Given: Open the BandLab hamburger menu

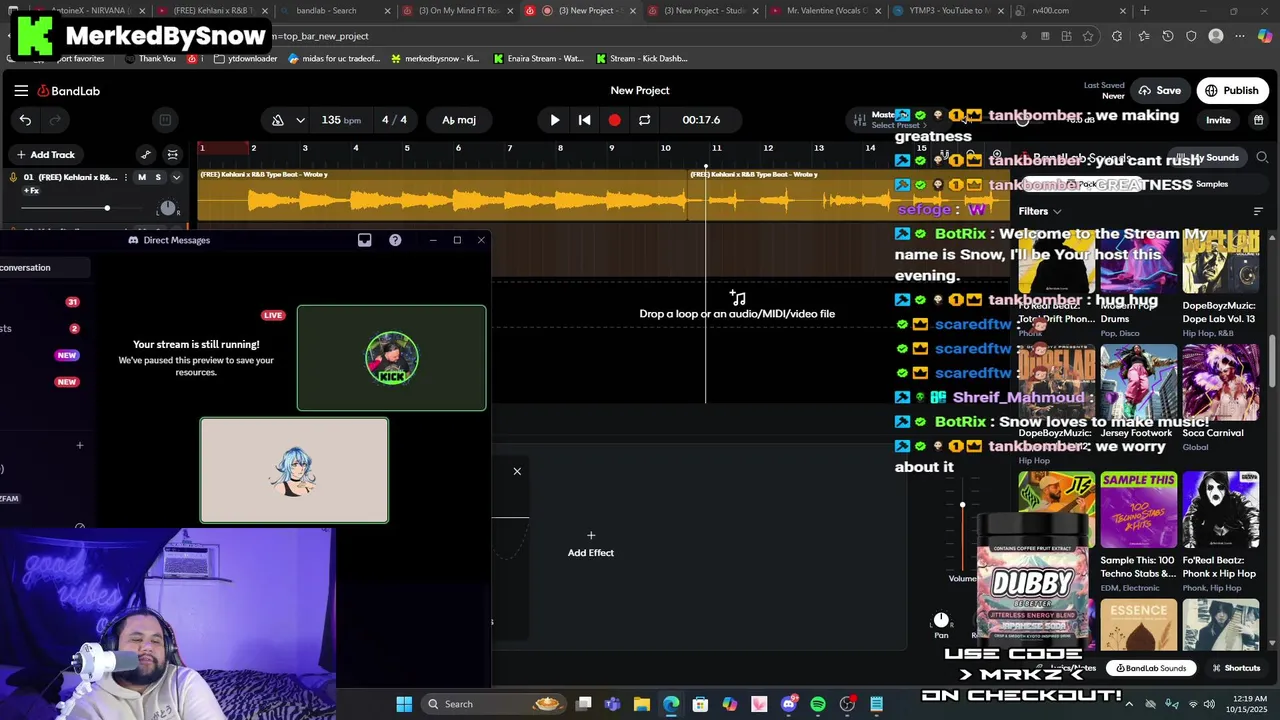Looking at the screenshot, I should (21, 91).
